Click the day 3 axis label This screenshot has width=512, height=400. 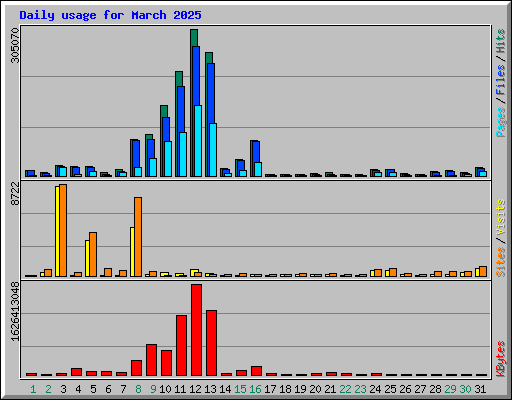click(63, 389)
